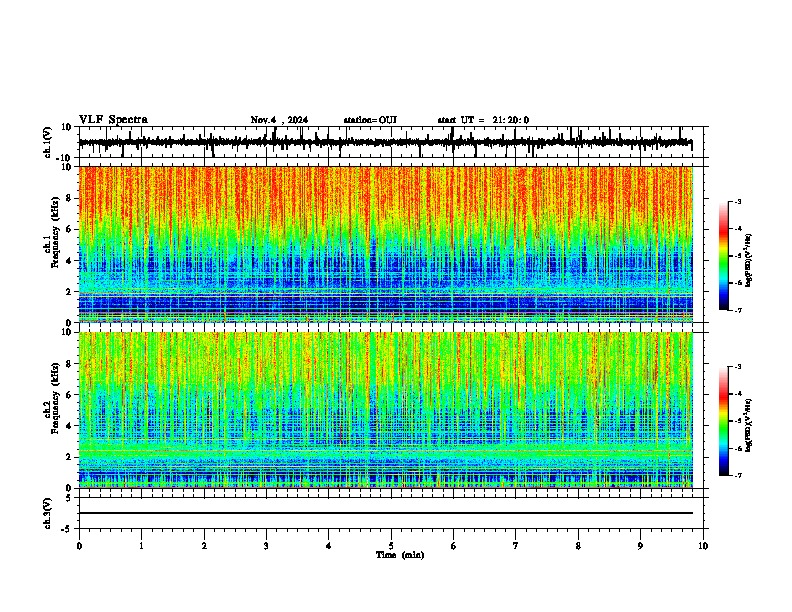792x612 pixels.
Task: Click the 'station=OUJ' label
Action: (x=370, y=120)
